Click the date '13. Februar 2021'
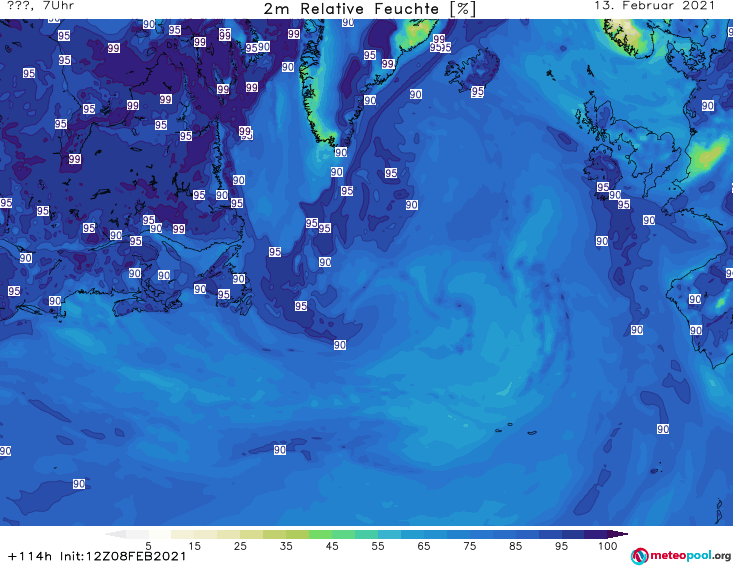 pyautogui.click(x=654, y=6)
